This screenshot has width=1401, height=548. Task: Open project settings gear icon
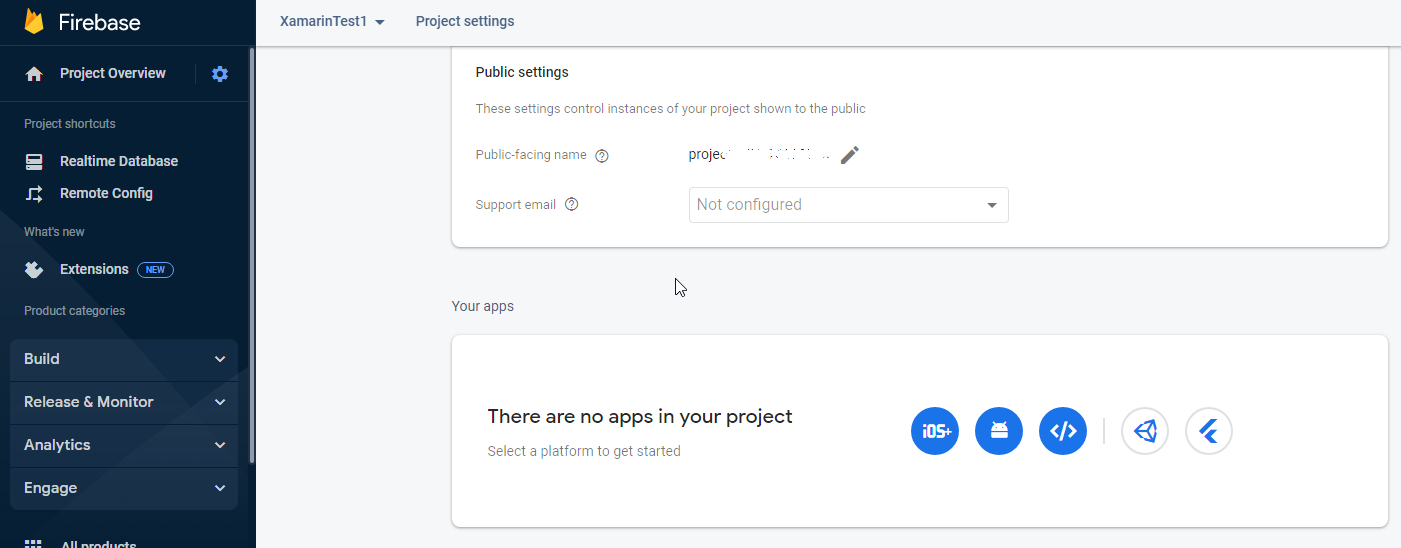pos(220,74)
